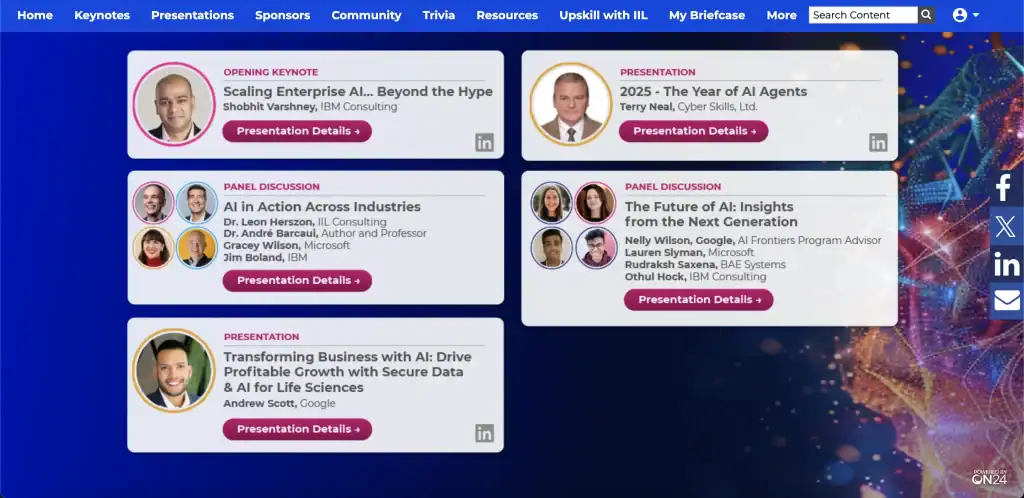Click speaker name Jim Boland
The height and width of the screenshot is (498, 1024).
pyautogui.click(x=254, y=258)
